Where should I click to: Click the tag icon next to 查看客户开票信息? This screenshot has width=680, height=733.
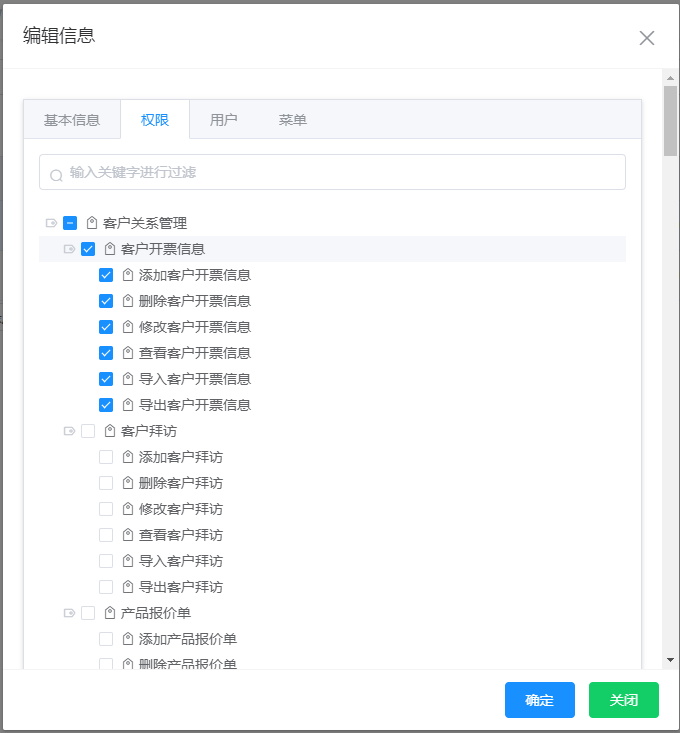[128, 352]
